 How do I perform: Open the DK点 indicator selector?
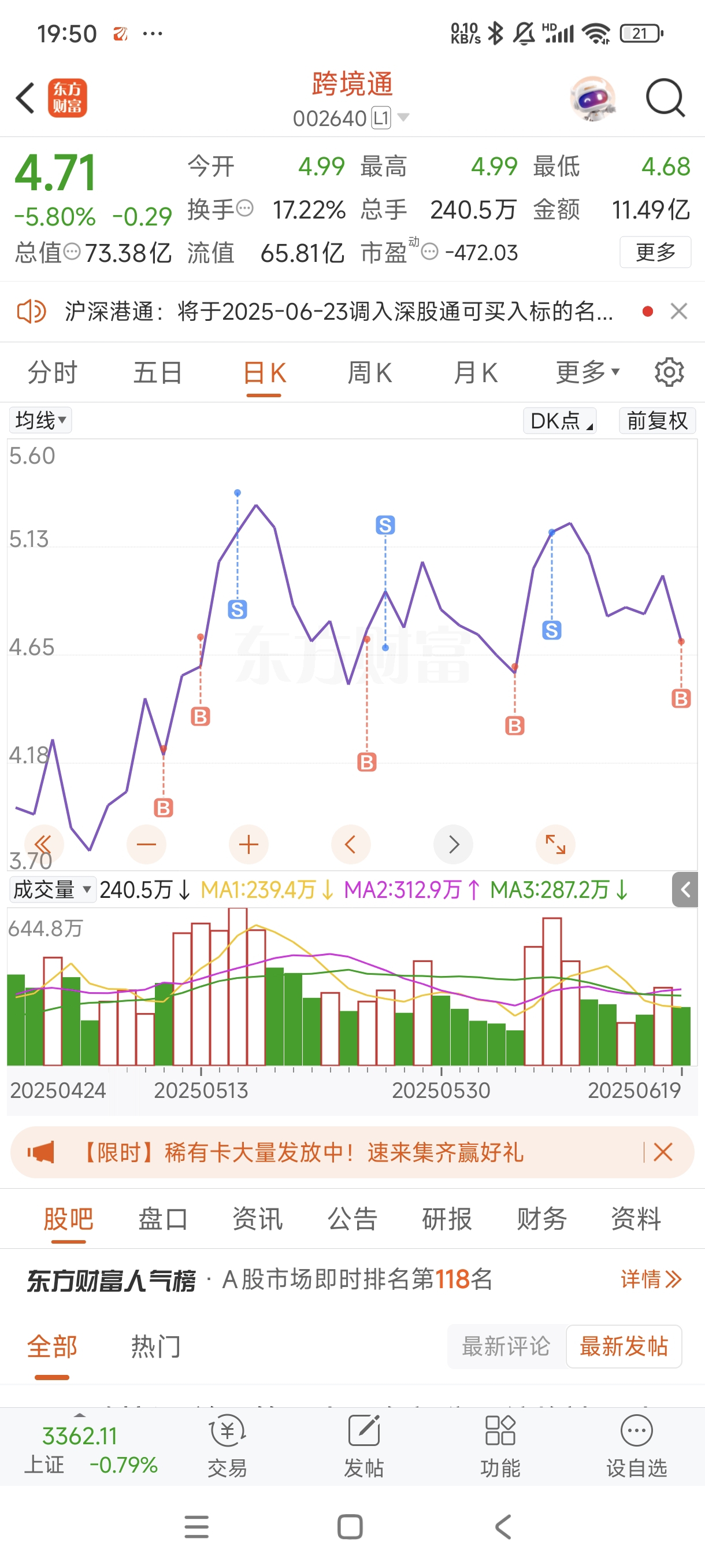(559, 420)
